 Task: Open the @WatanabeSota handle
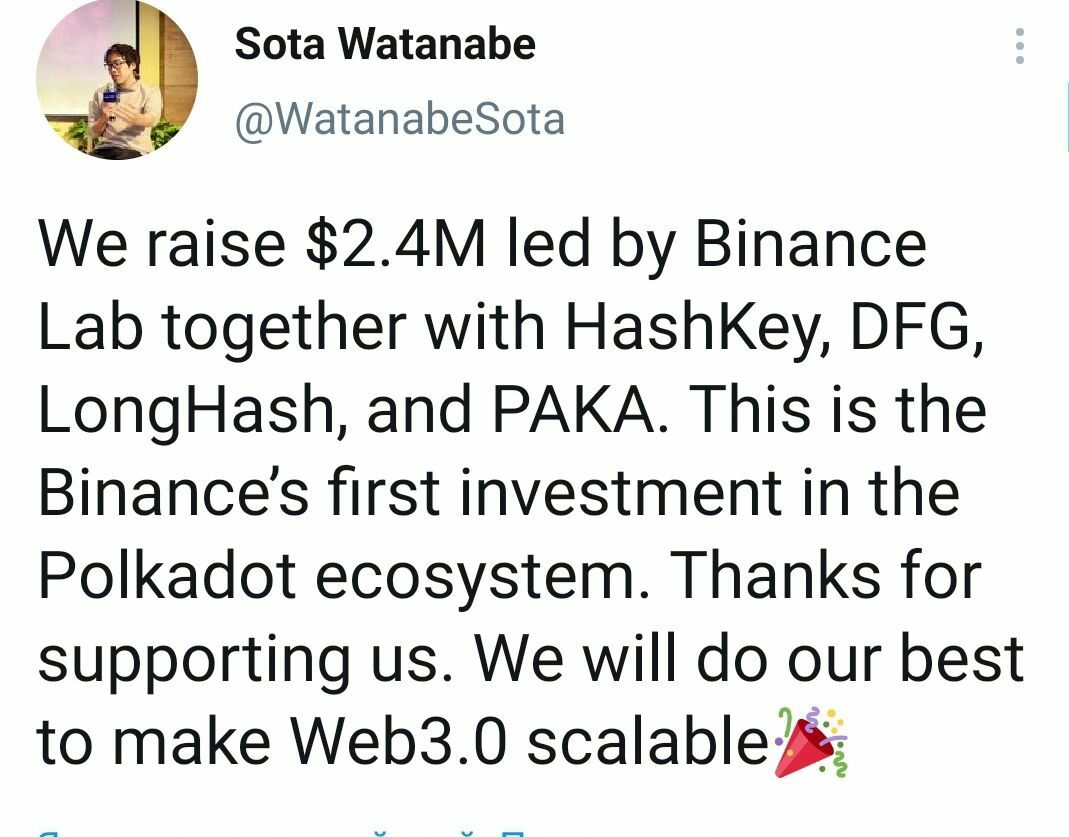[399, 120]
